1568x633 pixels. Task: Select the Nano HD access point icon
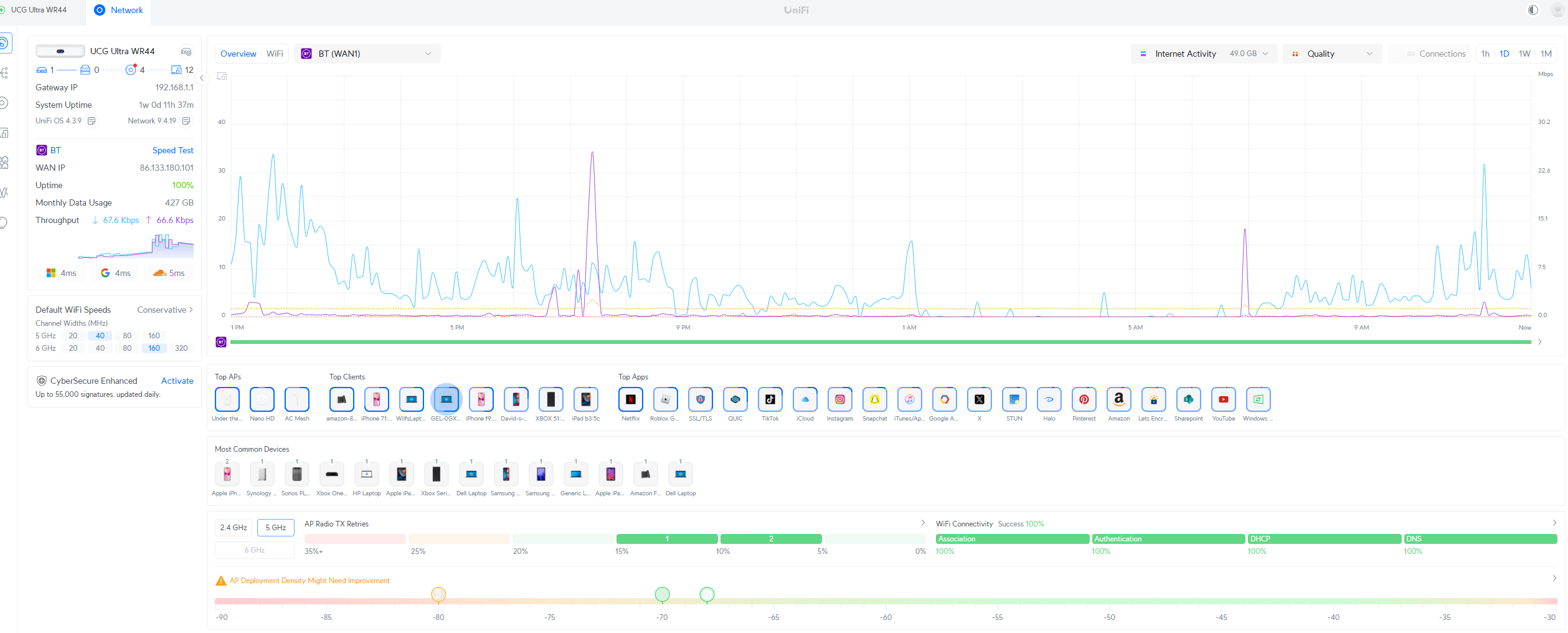pyautogui.click(x=262, y=399)
